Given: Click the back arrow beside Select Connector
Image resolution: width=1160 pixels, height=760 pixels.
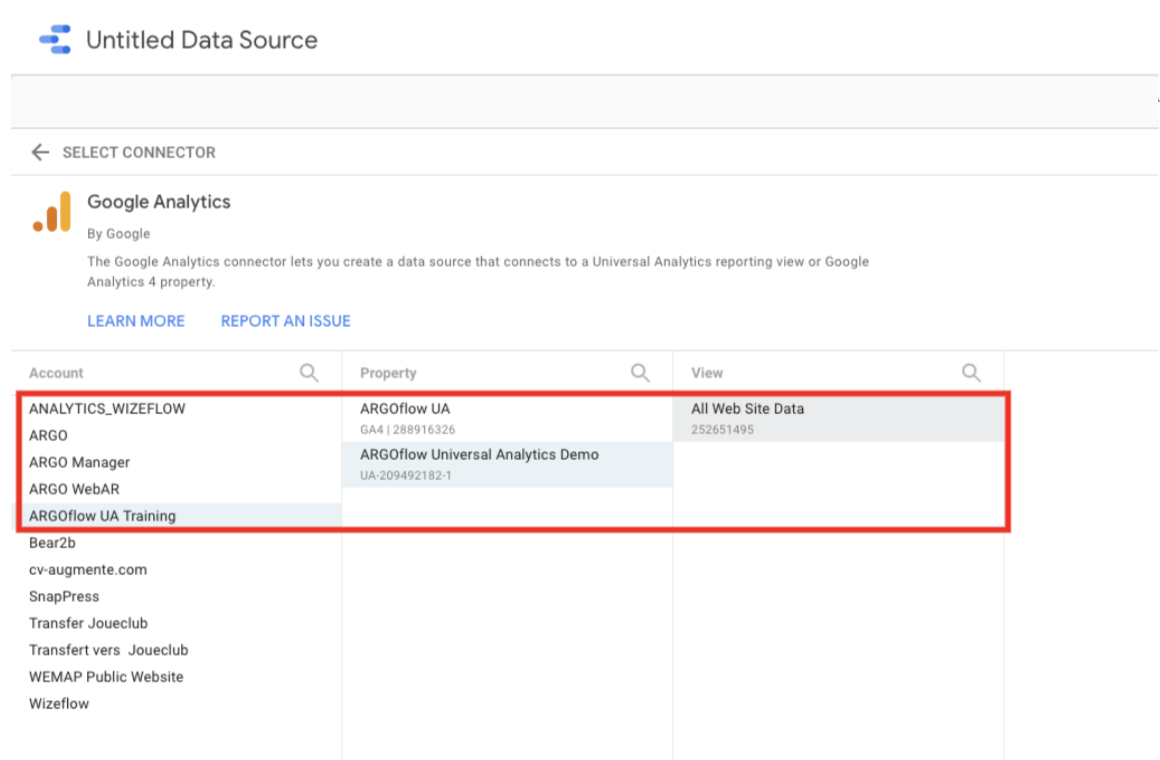Looking at the screenshot, I should [40, 152].
